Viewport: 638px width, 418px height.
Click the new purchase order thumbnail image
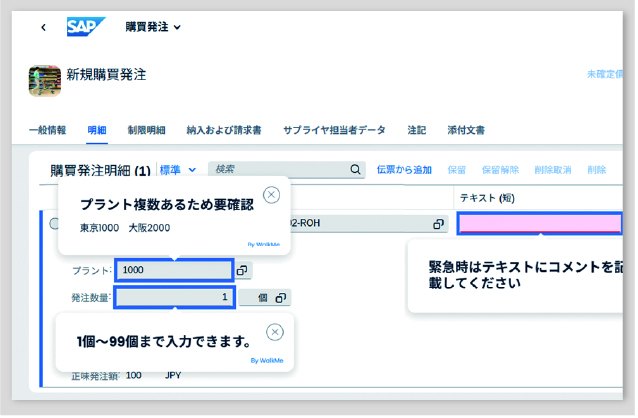coord(45,81)
